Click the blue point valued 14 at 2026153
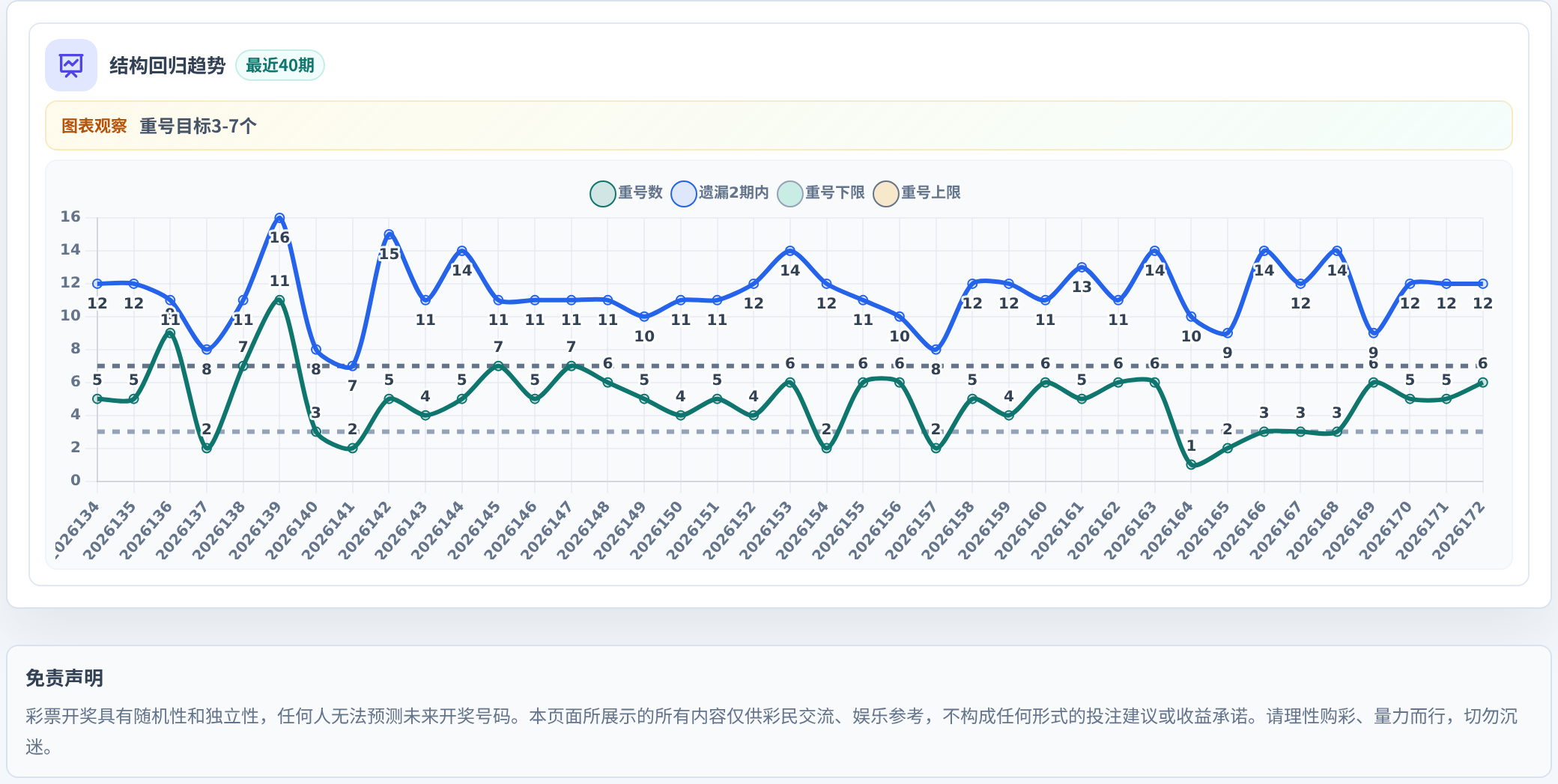The width and height of the screenshot is (1558, 784). click(790, 251)
